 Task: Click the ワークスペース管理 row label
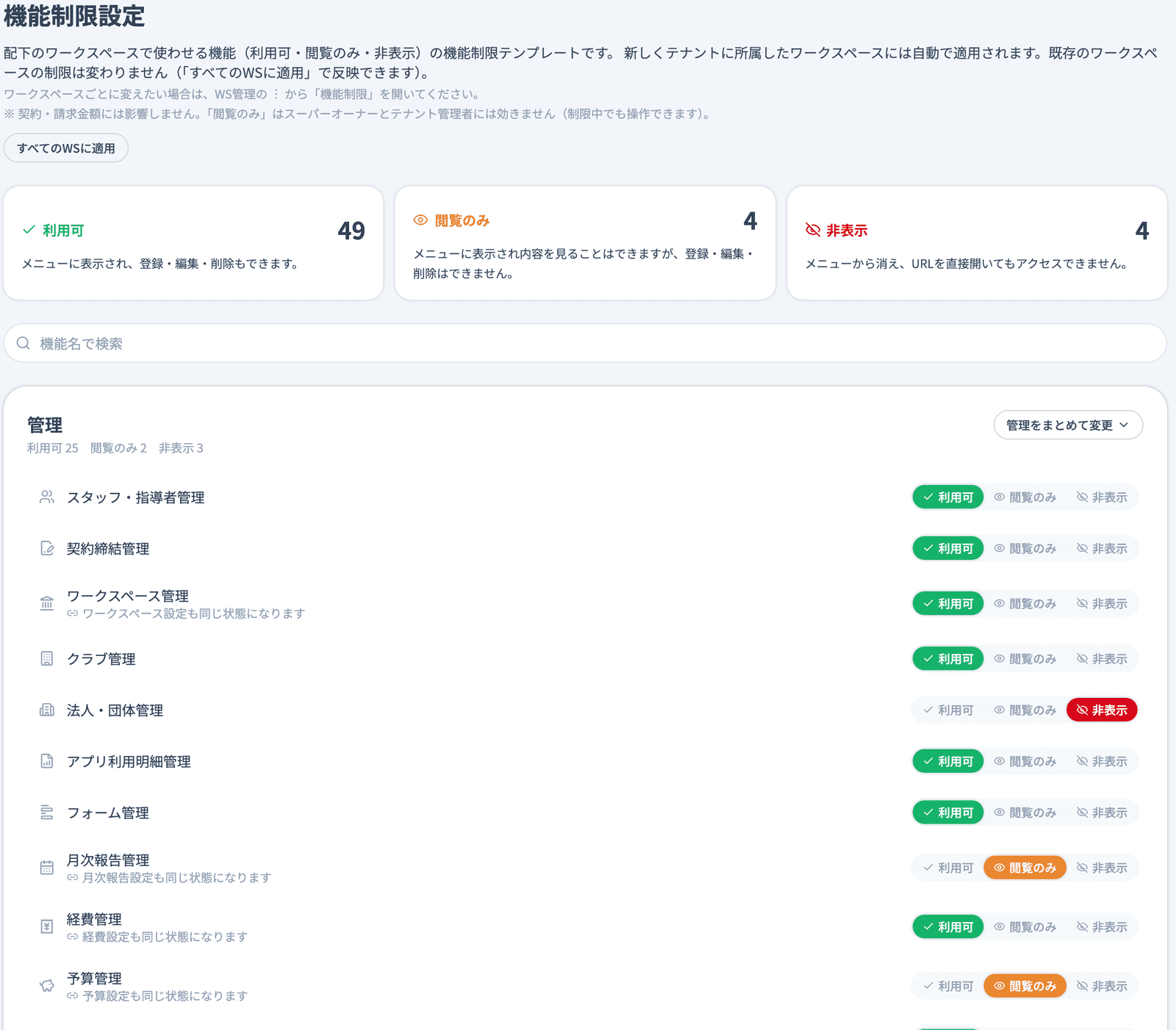coord(128,596)
